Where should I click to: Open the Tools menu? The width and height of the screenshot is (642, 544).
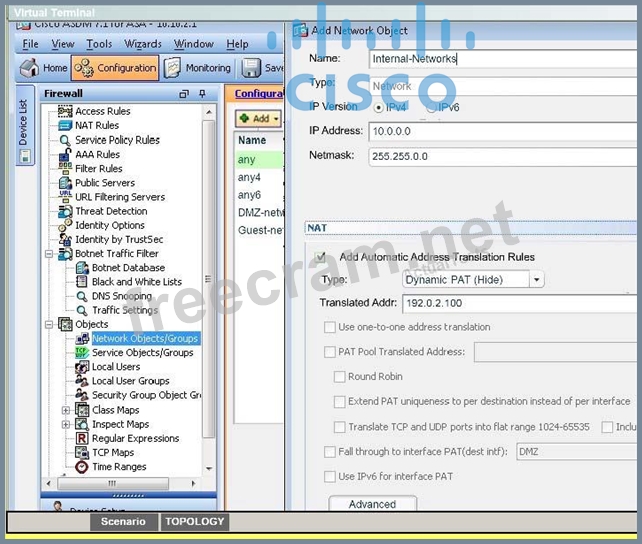click(99, 44)
